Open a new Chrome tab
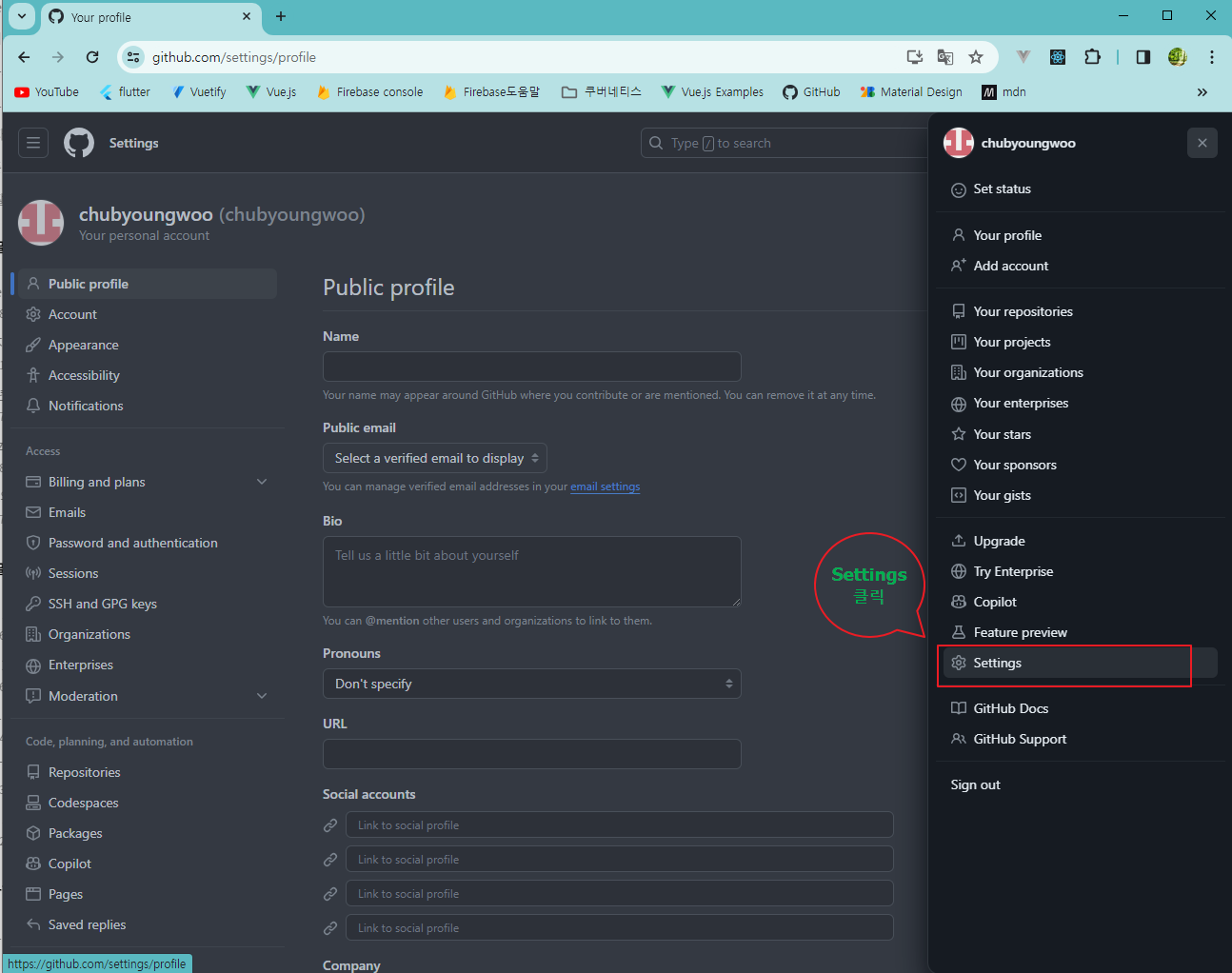Screen dimensions: 1232x973 (x=281, y=16)
